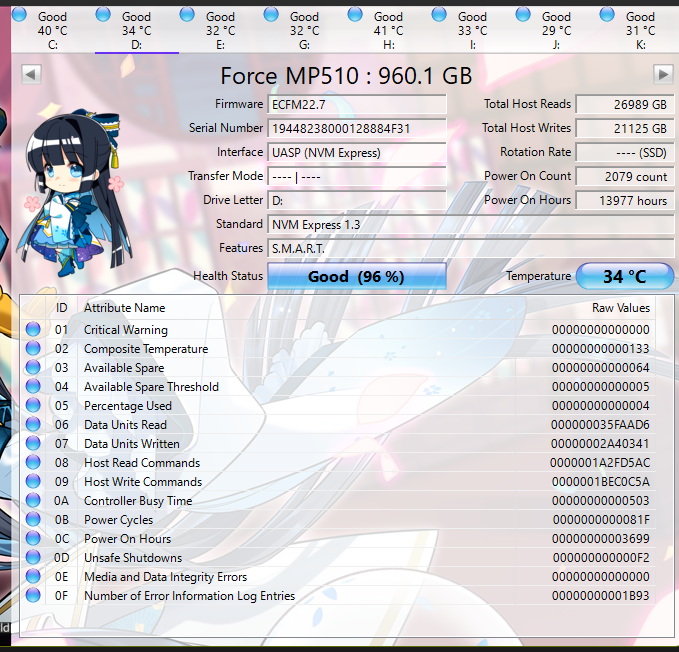Click status orb for Available Spare Threshold
The image size is (679, 652).
[33, 387]
